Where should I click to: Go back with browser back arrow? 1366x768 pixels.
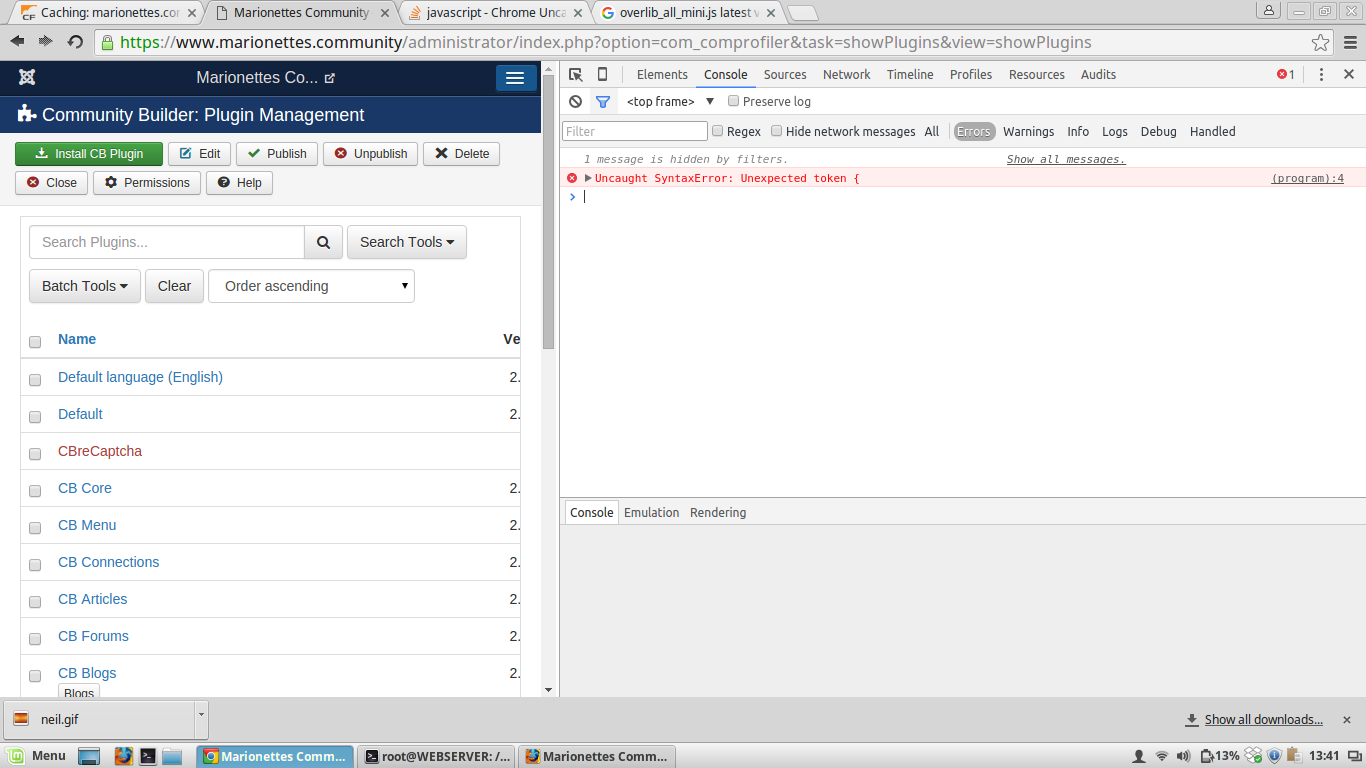coord(17,42)
